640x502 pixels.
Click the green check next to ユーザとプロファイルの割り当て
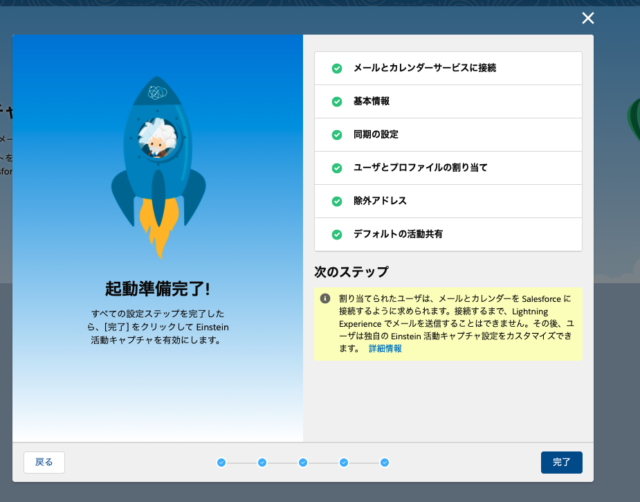(337, 168)
